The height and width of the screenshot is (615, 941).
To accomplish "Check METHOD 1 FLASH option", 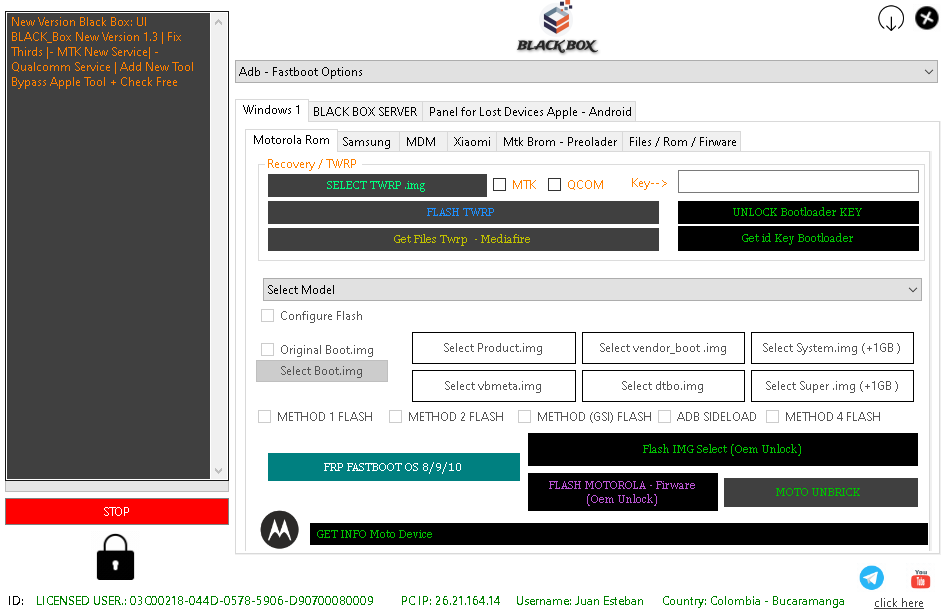I will (x=264, y=416).
